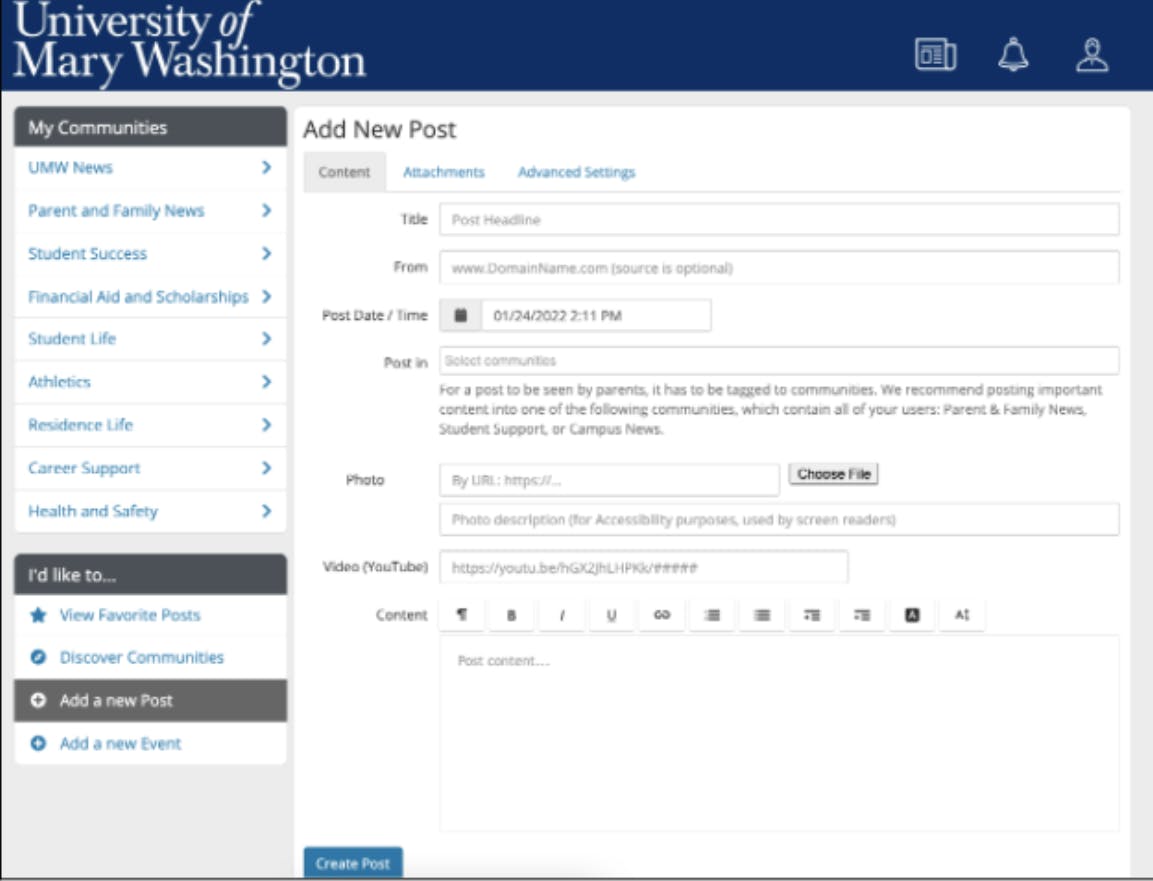Expand Student Life chevron

click(266, 339)
